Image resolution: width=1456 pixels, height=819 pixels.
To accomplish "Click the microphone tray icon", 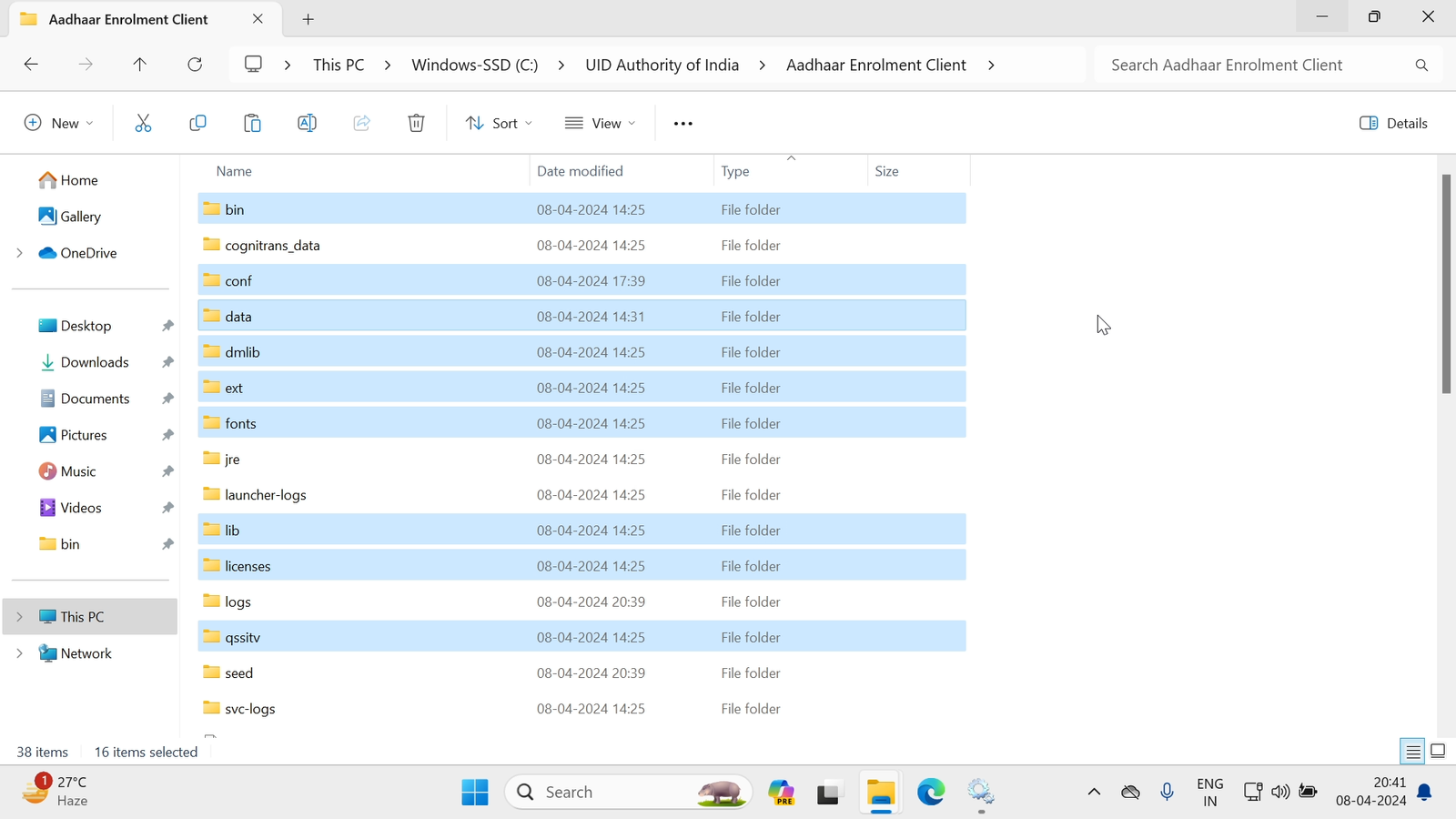I will click(x=1168, y=792).
